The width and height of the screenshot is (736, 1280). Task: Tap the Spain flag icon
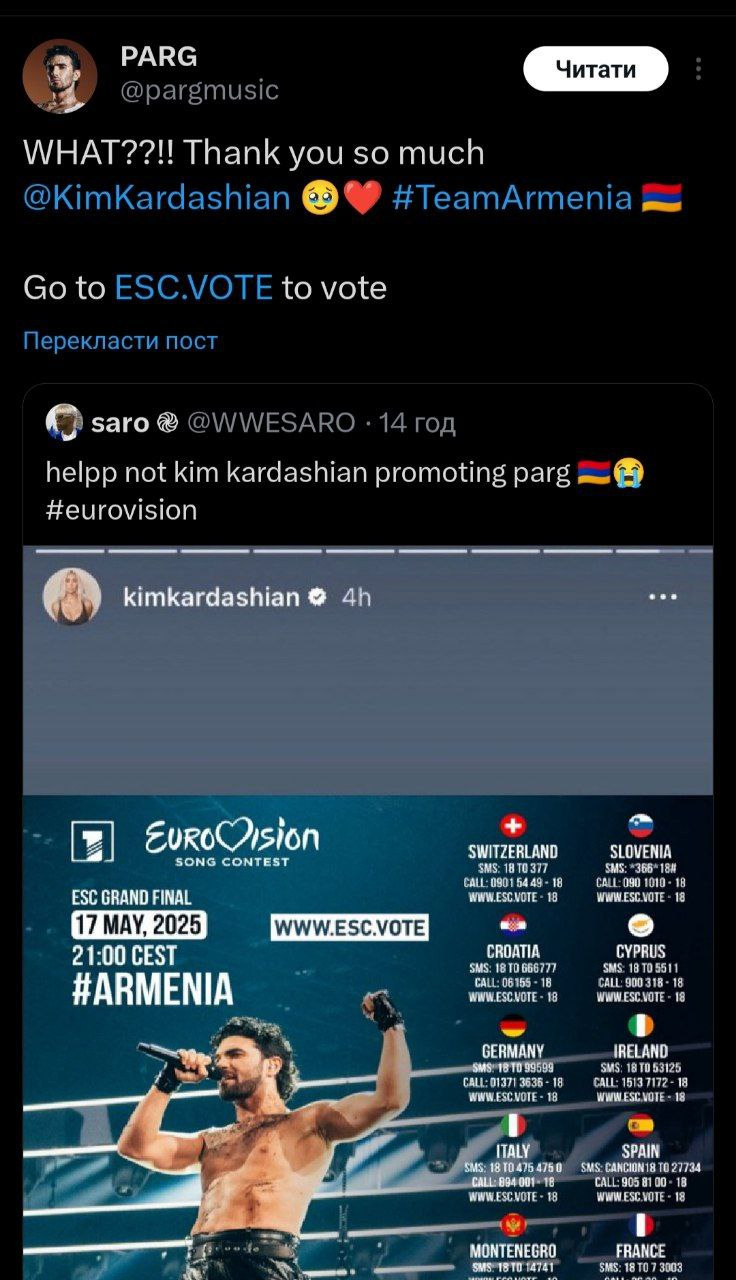coord(640,1126)
